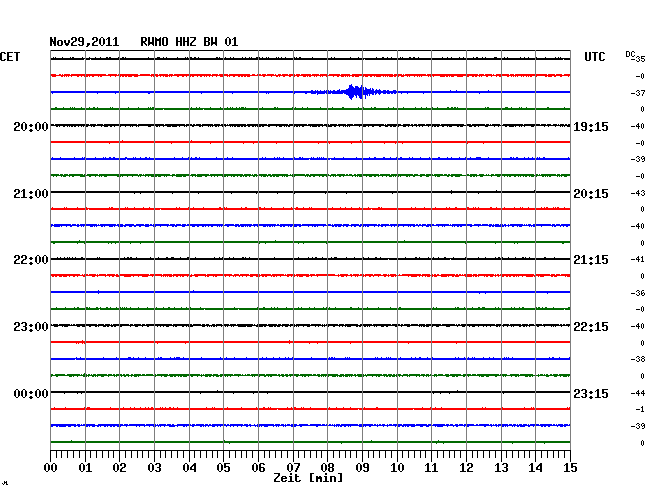Click the UTC timezone label
The image size is (650, 494).
coord(595,57)
